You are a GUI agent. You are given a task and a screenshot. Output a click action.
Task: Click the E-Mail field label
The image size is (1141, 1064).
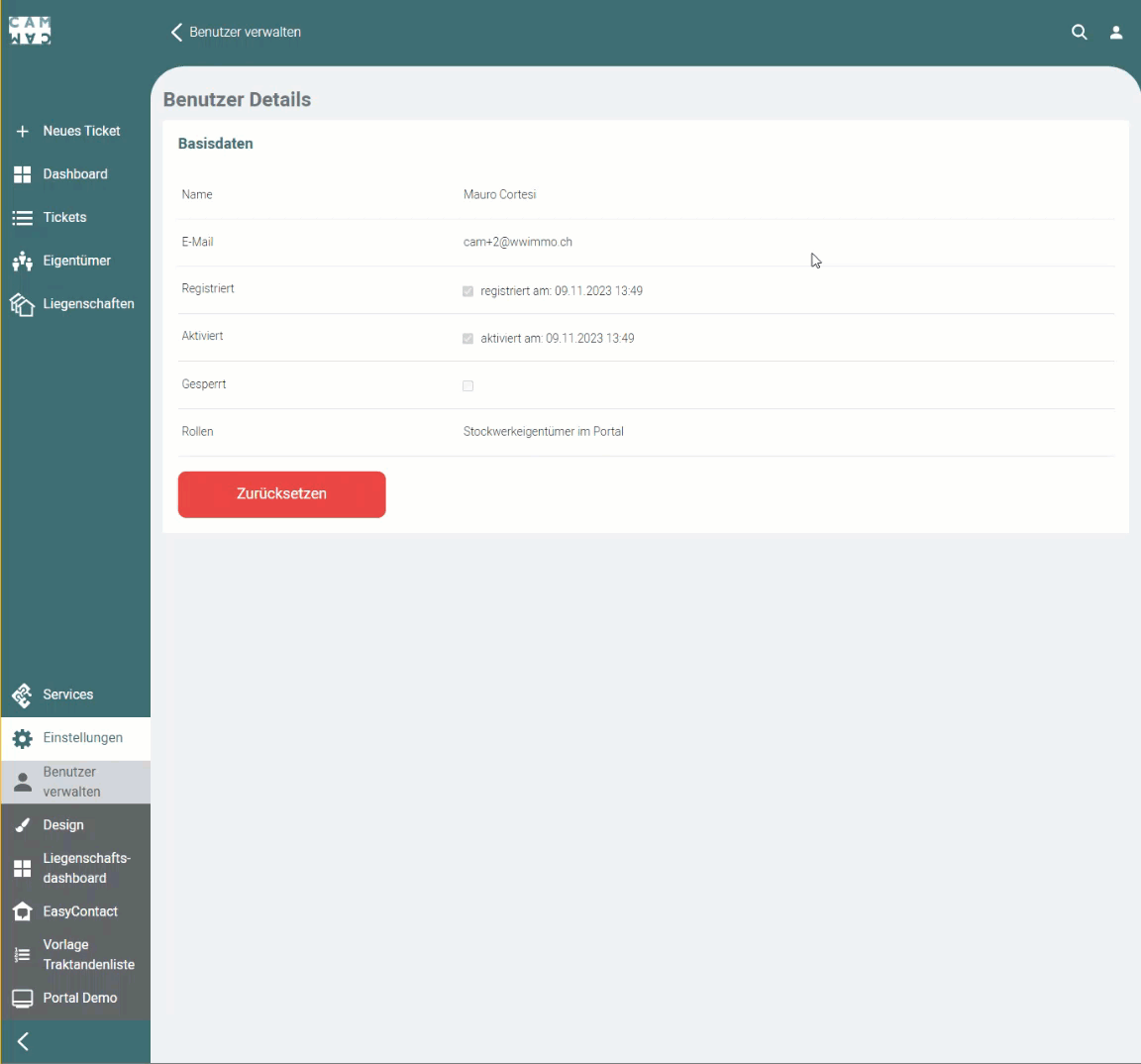coord(197,242)
